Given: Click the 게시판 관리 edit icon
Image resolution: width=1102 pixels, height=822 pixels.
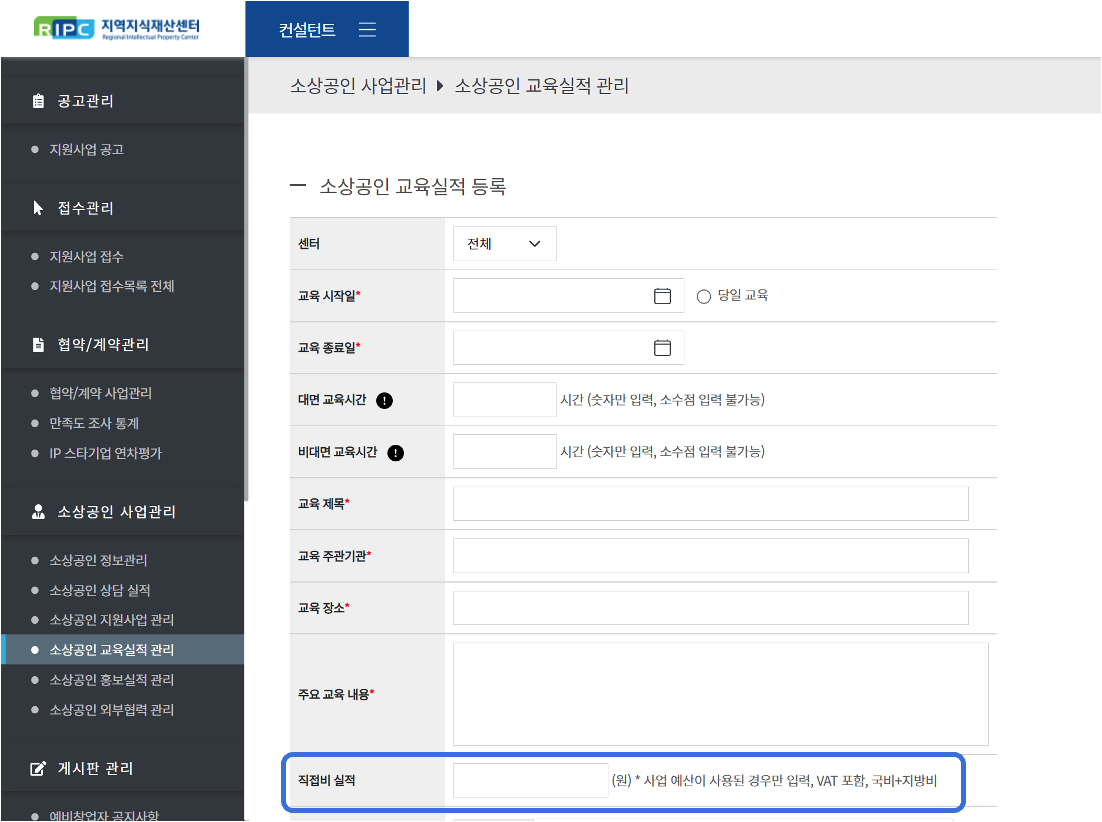Looking at the screenshot, I should pos(39,768).
